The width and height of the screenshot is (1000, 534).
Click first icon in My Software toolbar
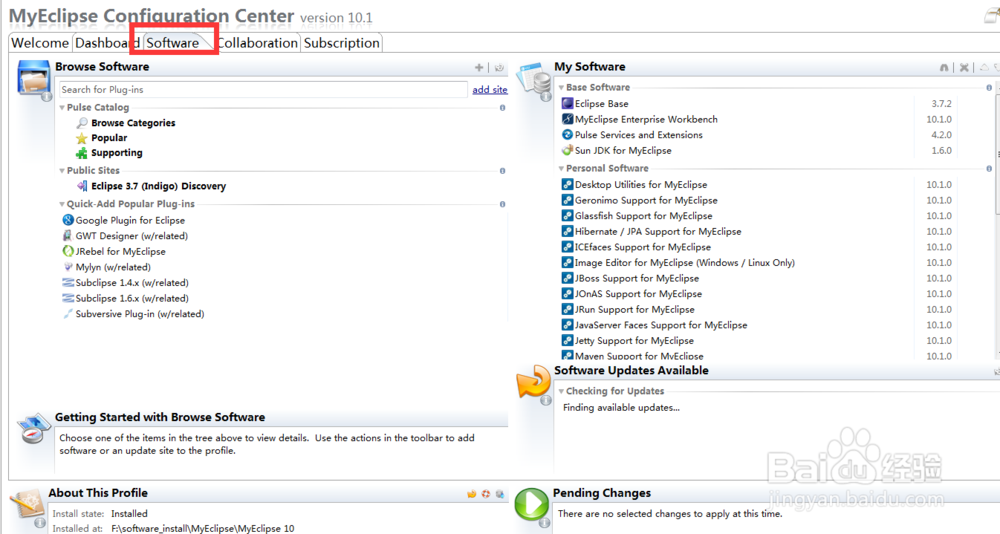(x=944, y=67)
